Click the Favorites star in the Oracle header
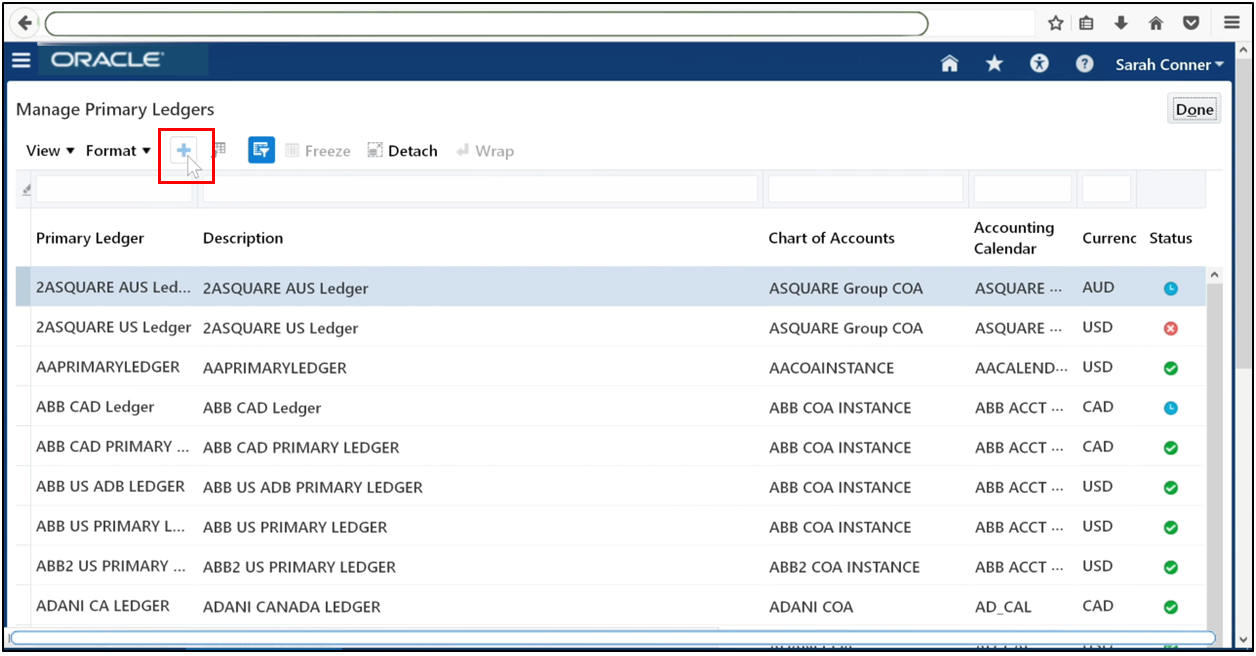The image size is (1256, 656). point(994,63)
